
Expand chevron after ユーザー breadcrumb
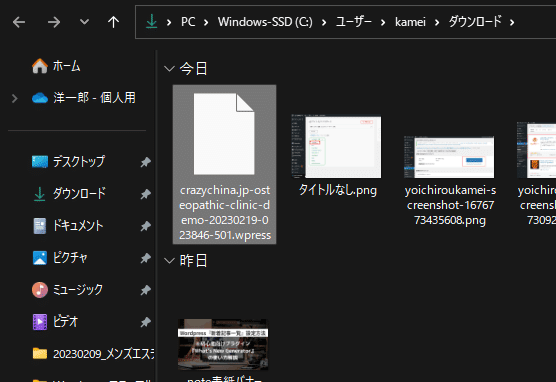point(383,23)
